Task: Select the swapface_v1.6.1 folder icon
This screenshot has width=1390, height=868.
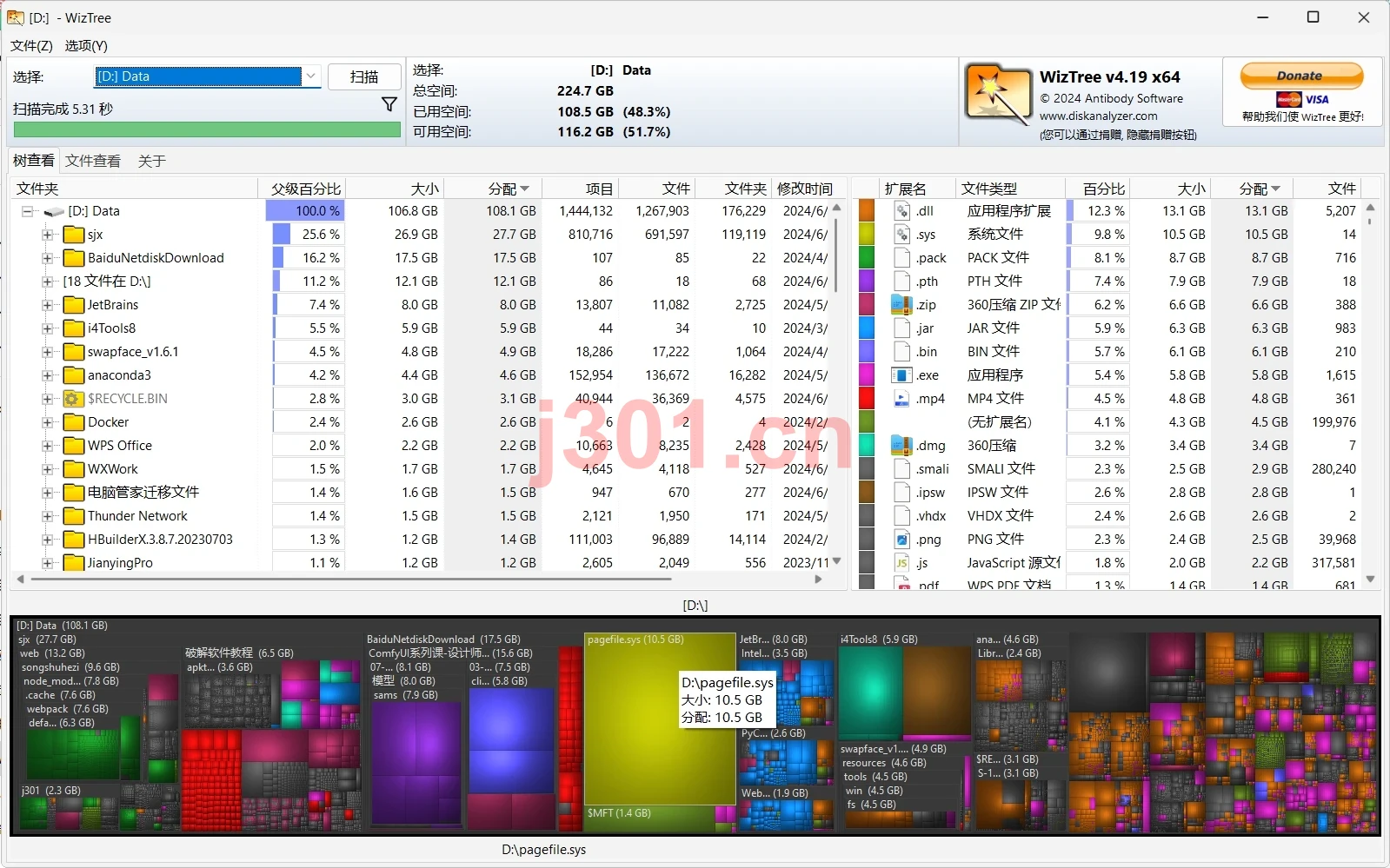Action: click(x=74, y=352)
